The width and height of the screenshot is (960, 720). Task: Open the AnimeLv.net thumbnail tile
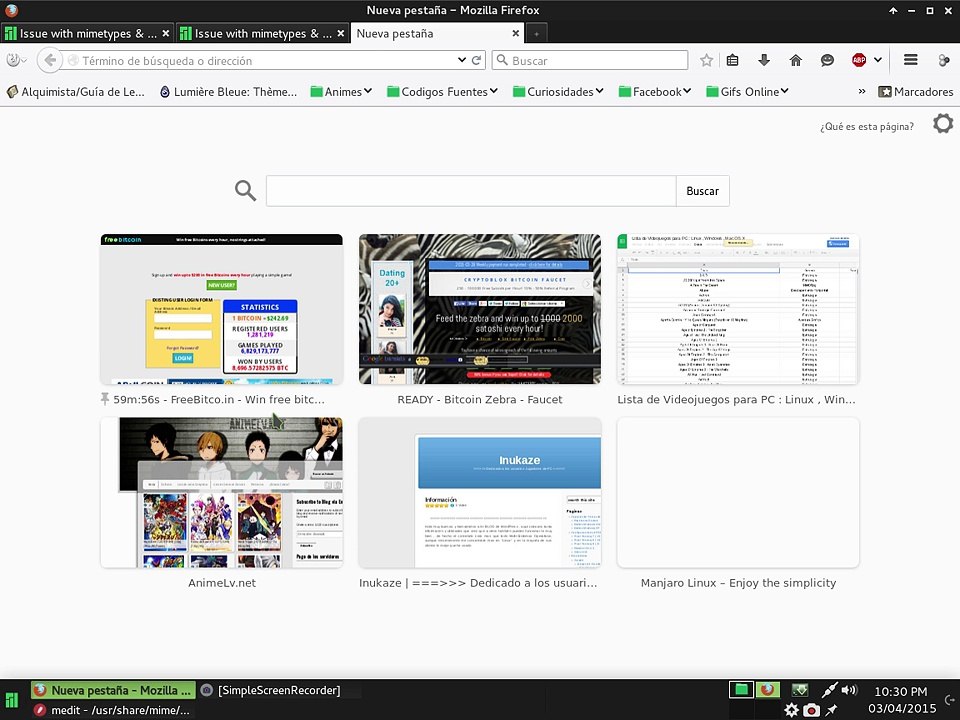222,493
